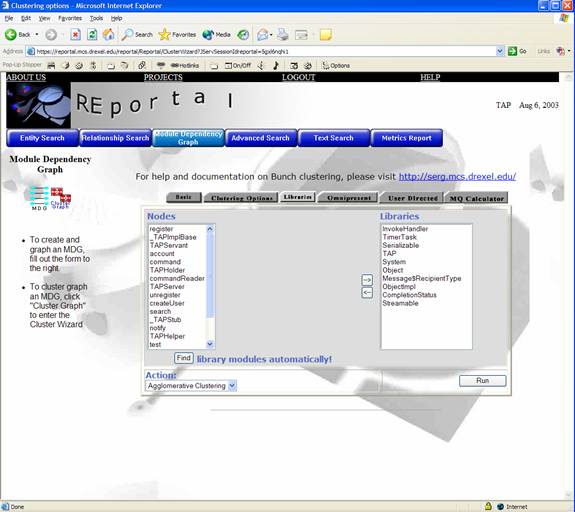The width and height of the screenshot is (575, 512).
Task: Open the Tools menu
Action: (96, 18)
